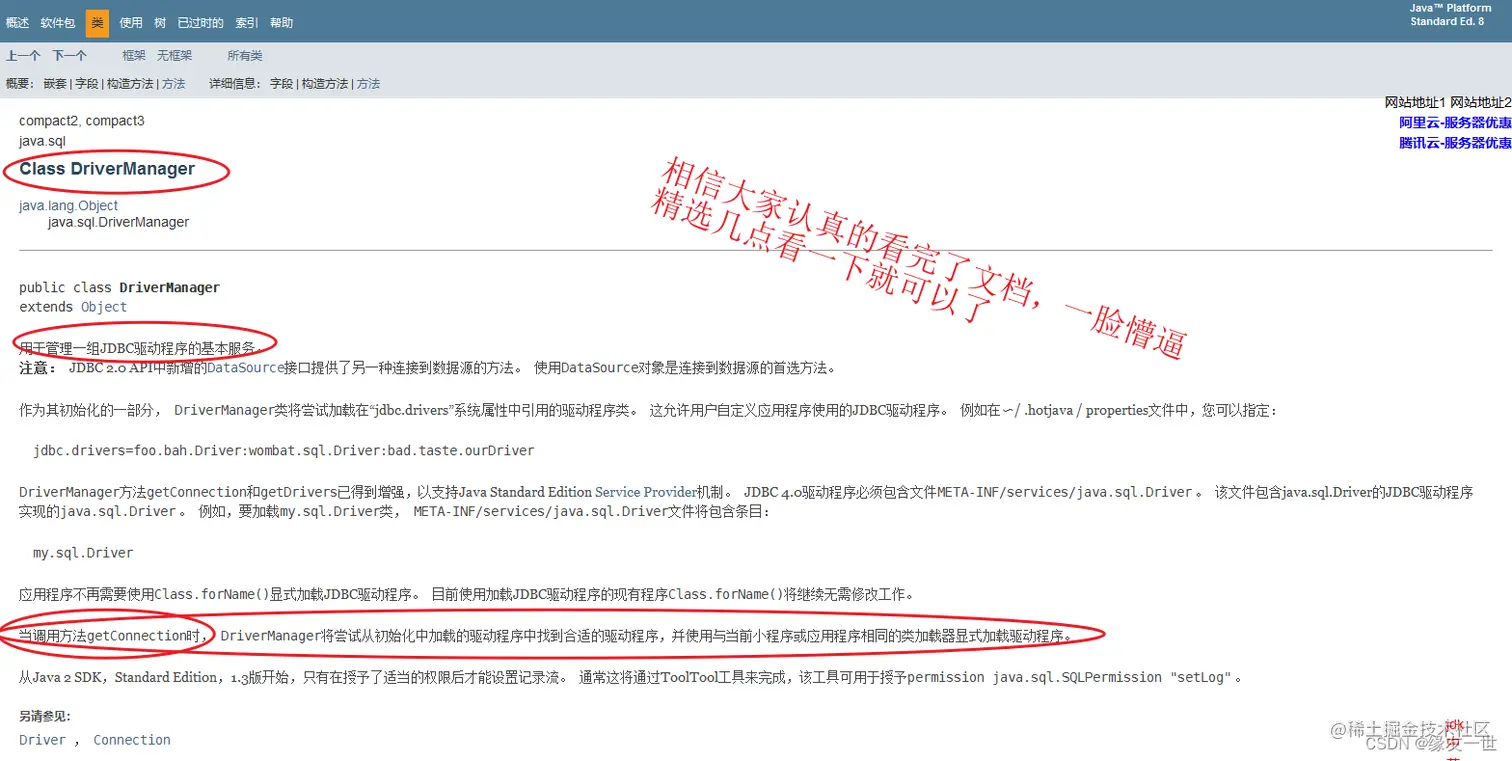Go to 上一个 previous class
Image resolution: width=1512 pixels, height=761 pixels.
(x=23, y=56)
